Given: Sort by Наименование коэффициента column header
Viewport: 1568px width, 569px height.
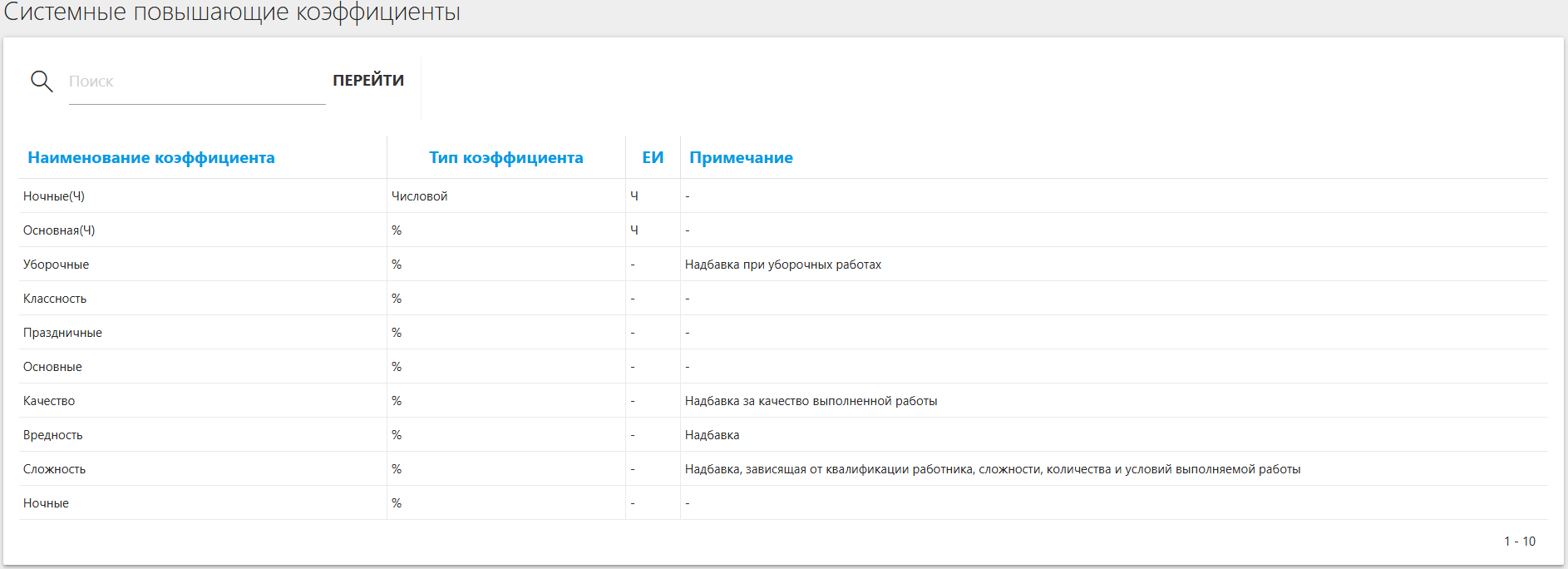Looking at the screenshot, I should click(x=151, y=157).
